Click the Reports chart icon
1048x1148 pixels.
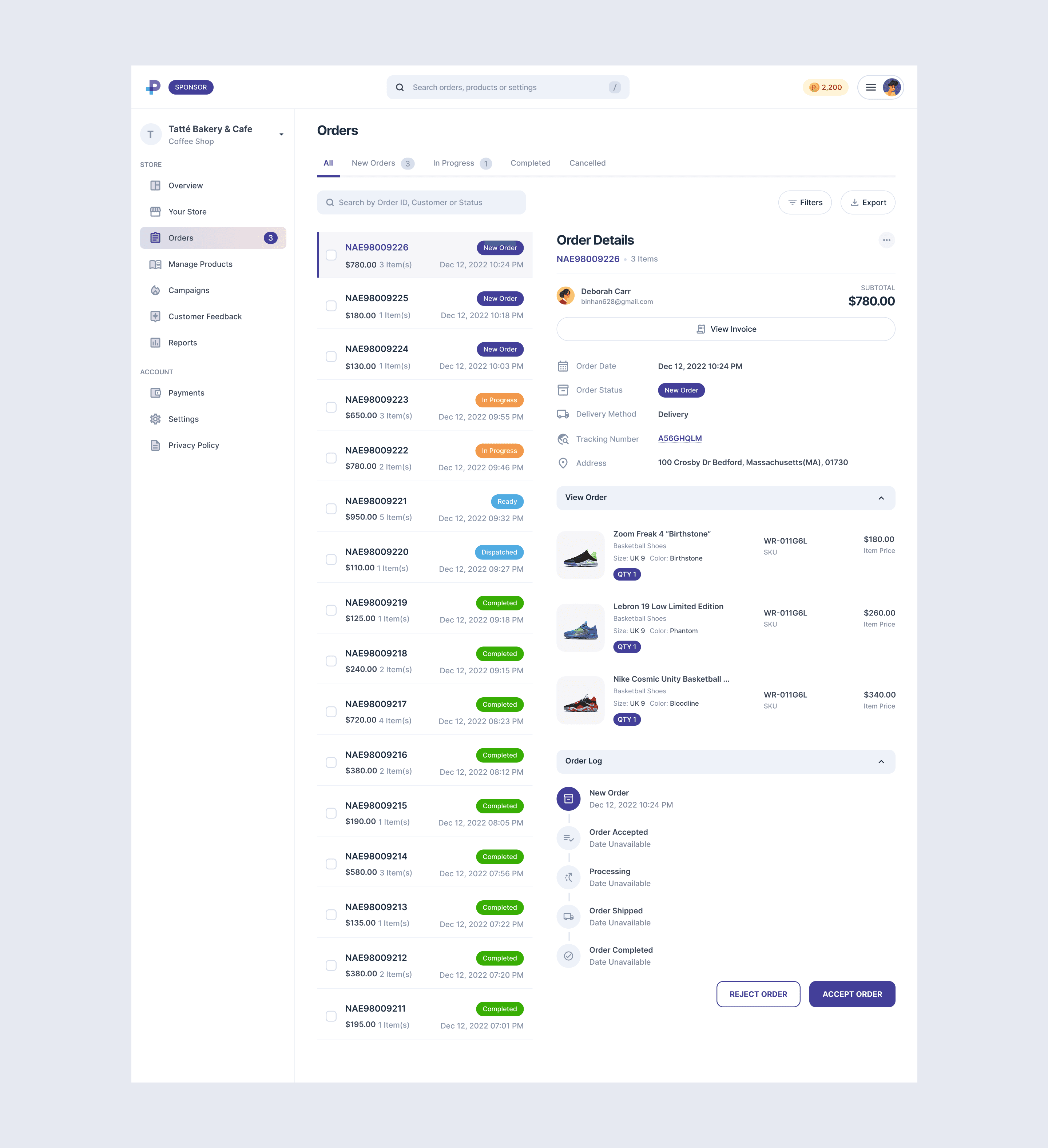(155, 343)
